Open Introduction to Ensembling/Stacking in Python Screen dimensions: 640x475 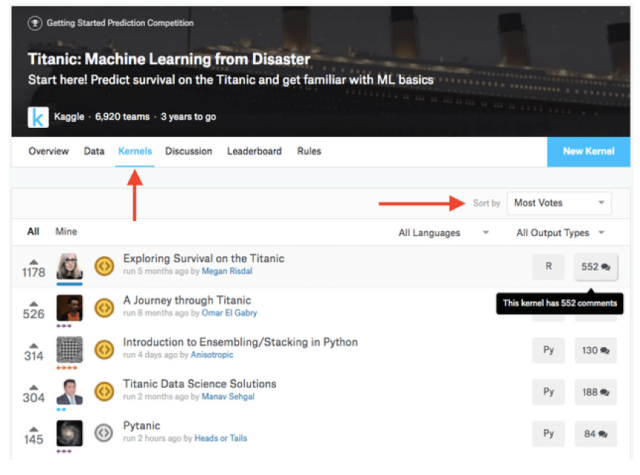coord(240,342)
